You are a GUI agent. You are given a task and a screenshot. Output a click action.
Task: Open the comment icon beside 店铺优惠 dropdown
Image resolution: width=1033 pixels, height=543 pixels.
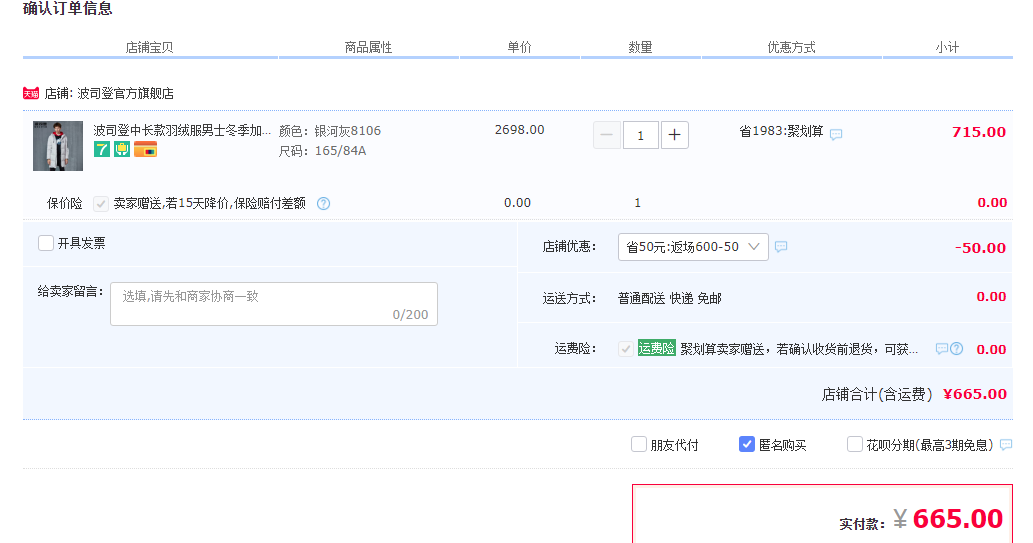click(781, 246)
